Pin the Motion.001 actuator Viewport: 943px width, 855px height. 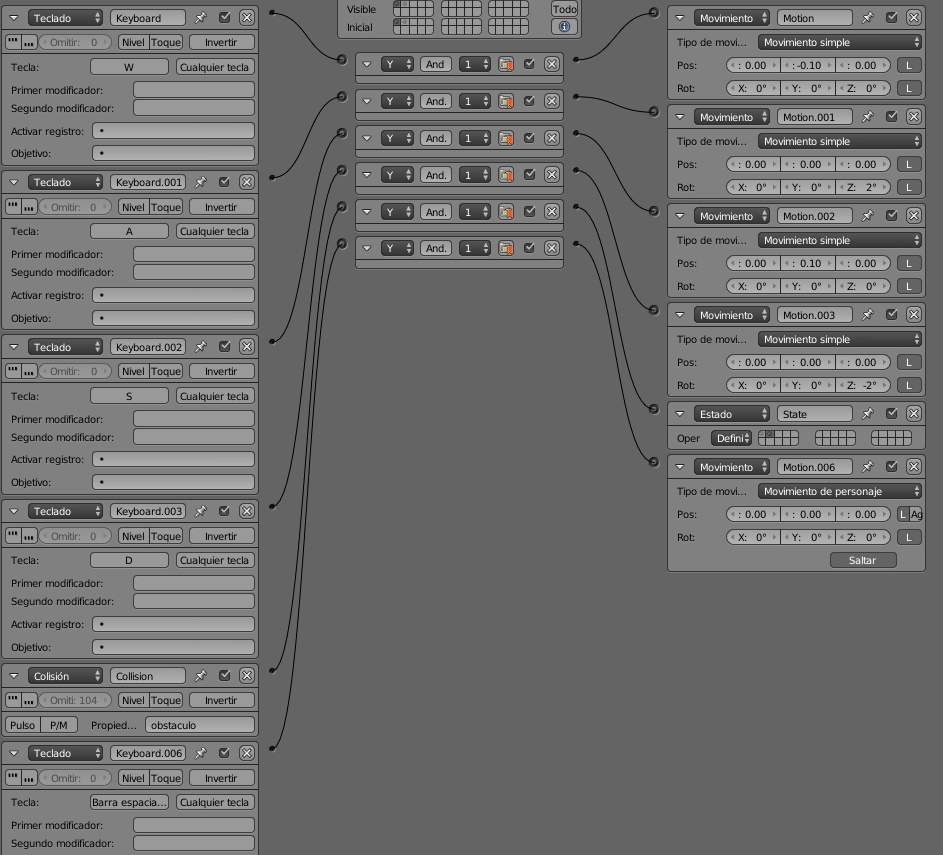(x=868, y=117)
